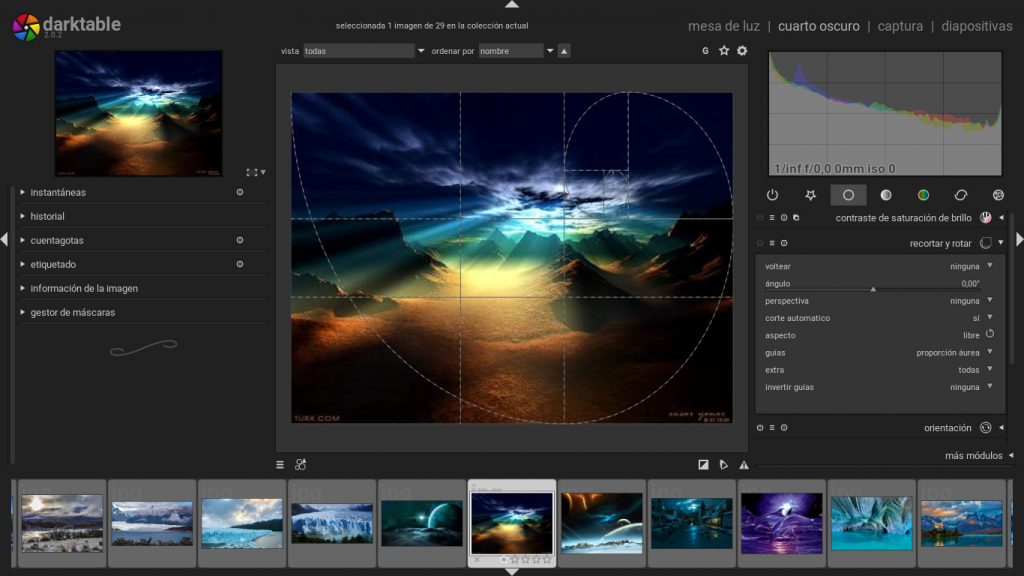Open the invertir guías dropdown
Image resolution: width=1024 pixels, height=576 pixels.
880,387
